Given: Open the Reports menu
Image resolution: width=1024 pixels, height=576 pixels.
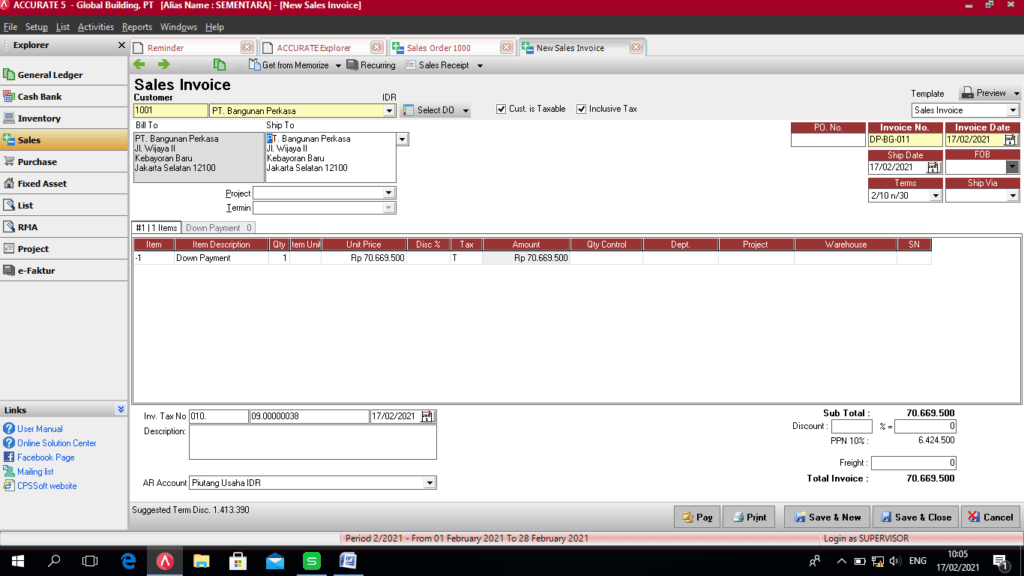Looking at the screenshot, I should (x=137, y=27).
